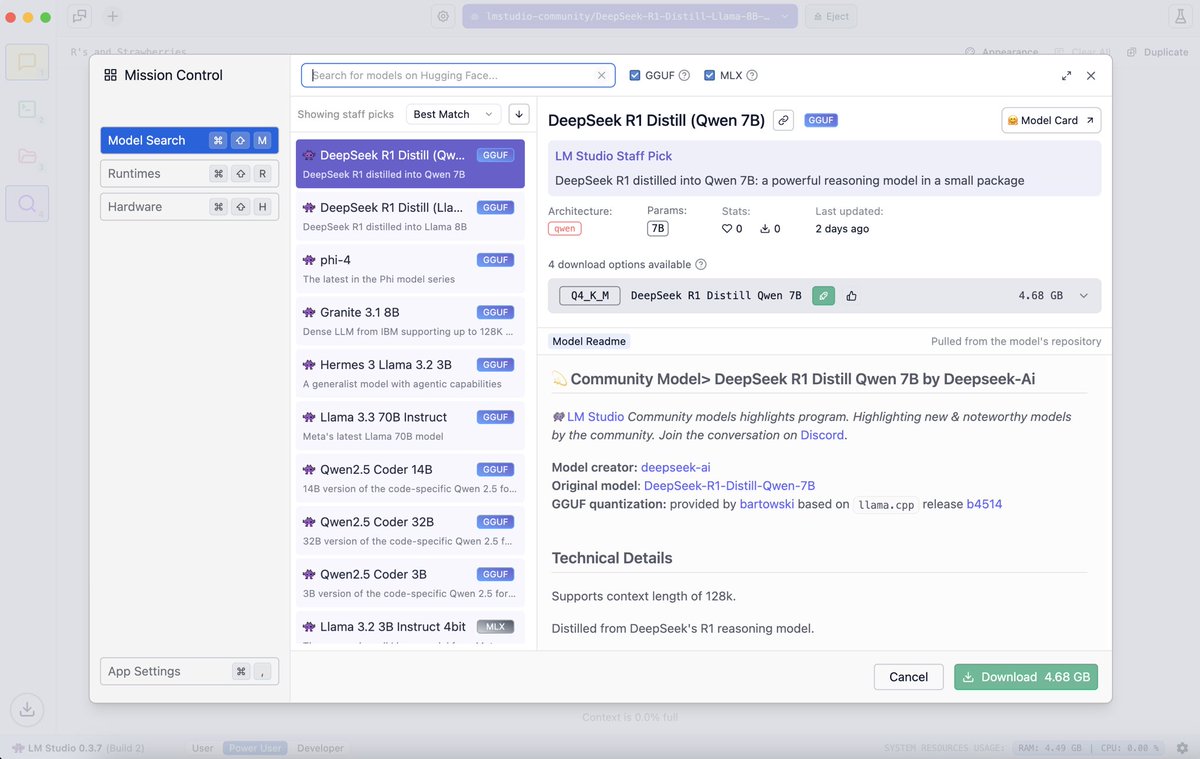Screen dimensions: 1200x759
Task: Select DeepSeek R1 Distill Llama 8B entry
Action: click(x=410, y=216)
